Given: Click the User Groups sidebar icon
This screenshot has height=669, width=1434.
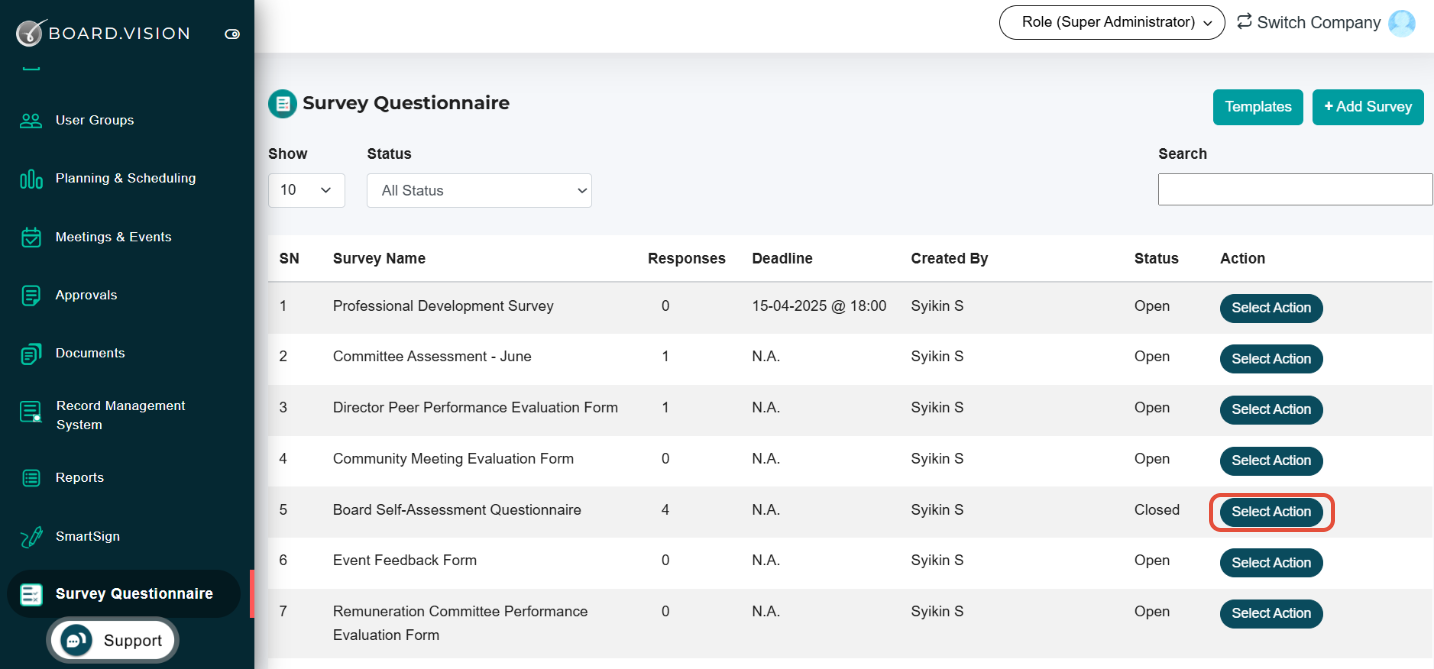Looking at the screenshot, I should pos(31,121).
